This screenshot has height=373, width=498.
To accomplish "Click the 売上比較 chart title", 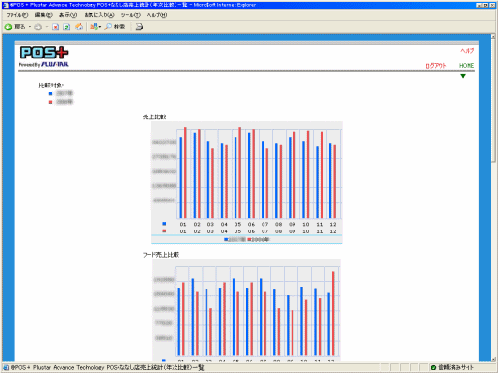I will [154, 117].
